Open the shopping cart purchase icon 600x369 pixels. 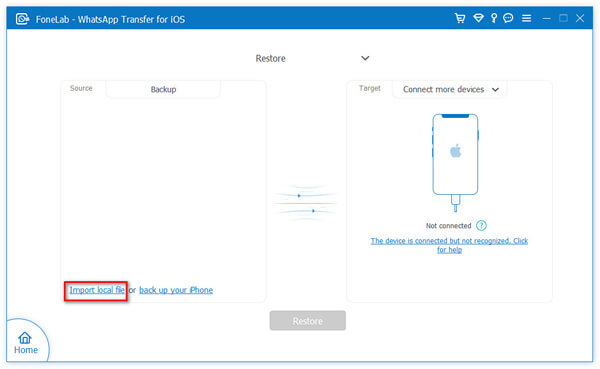(x=460, y=18)
